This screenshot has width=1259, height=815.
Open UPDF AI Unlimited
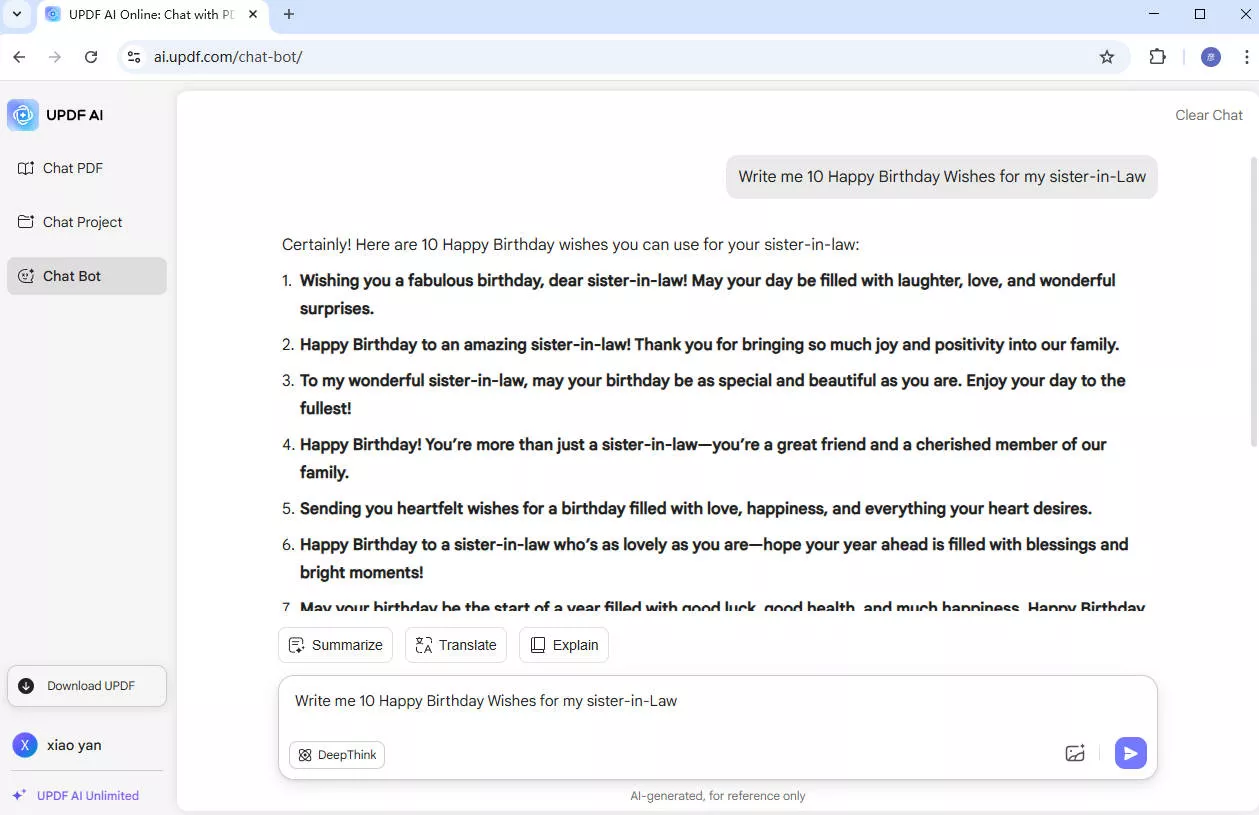pos(86,795)
